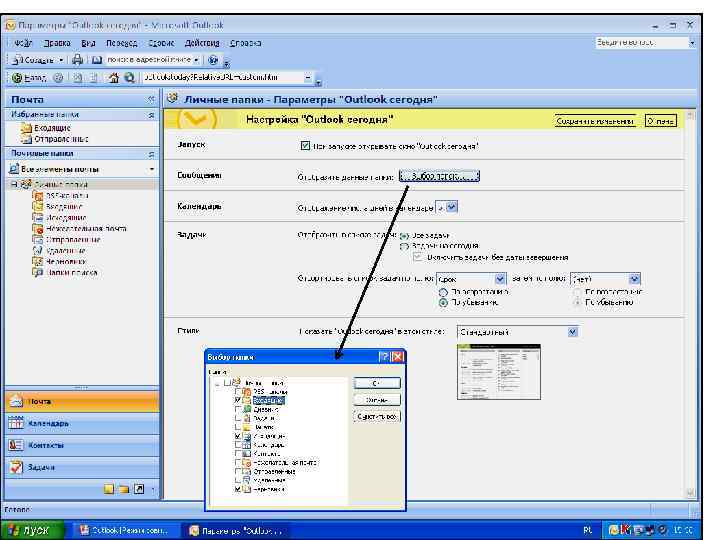The width and height of the screenshot is (720, 540).
Task: Open the address bar URL dropdown
Action: (308, 78)
